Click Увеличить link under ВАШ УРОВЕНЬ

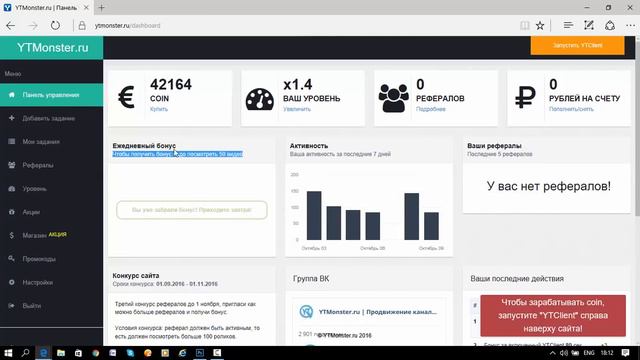click(297, 109)
